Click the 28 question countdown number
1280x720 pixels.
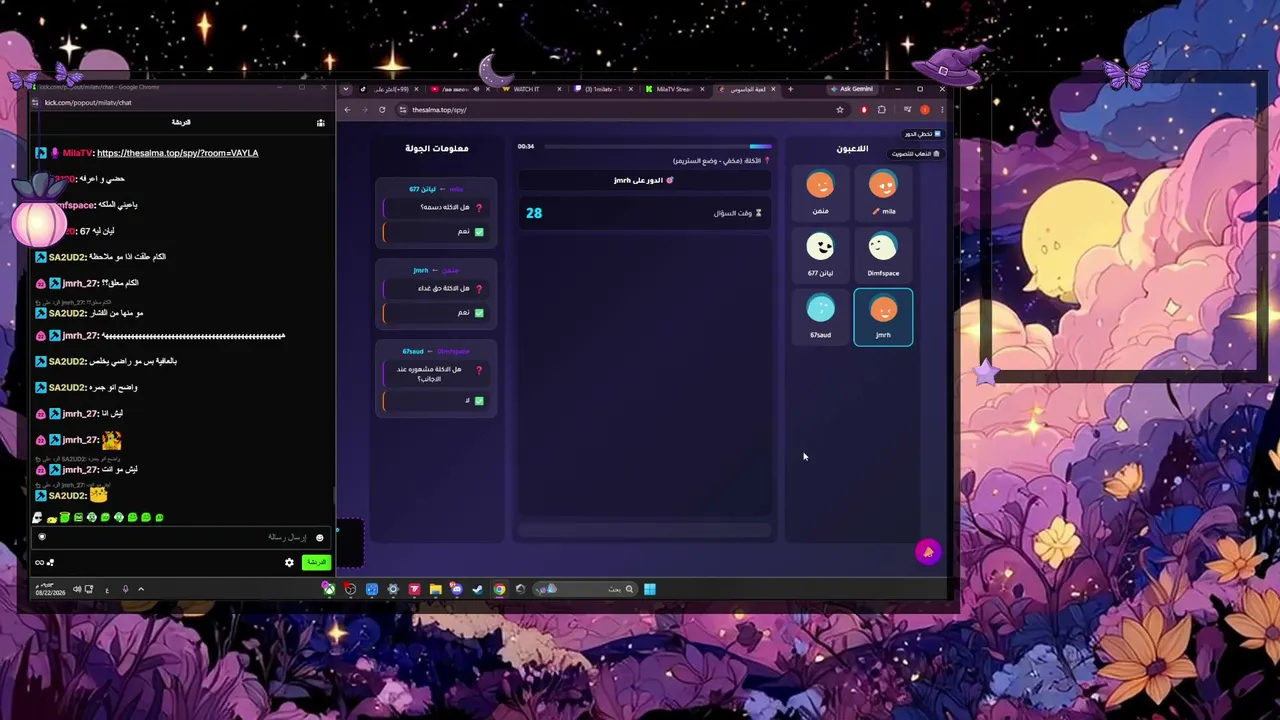coord(534,213)
